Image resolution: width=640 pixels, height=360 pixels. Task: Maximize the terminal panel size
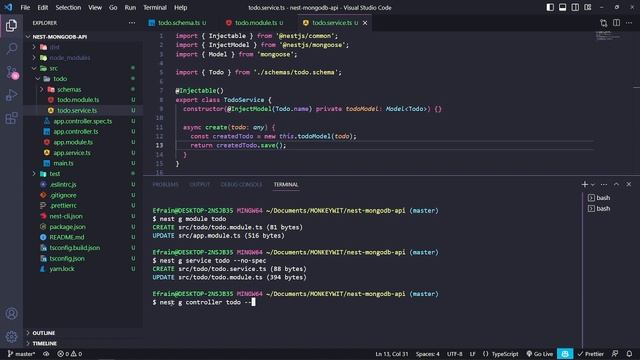click(x=616, y=184)
